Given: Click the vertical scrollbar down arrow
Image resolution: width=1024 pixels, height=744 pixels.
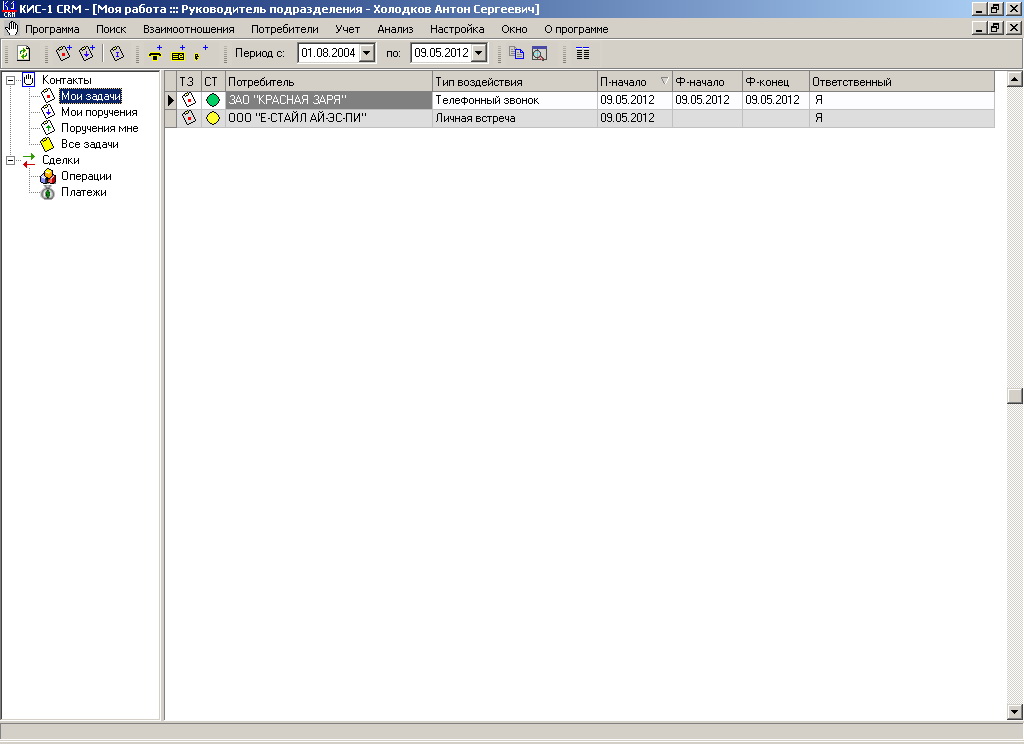Looking at the screenshot, I should [x=1014, y=712].
